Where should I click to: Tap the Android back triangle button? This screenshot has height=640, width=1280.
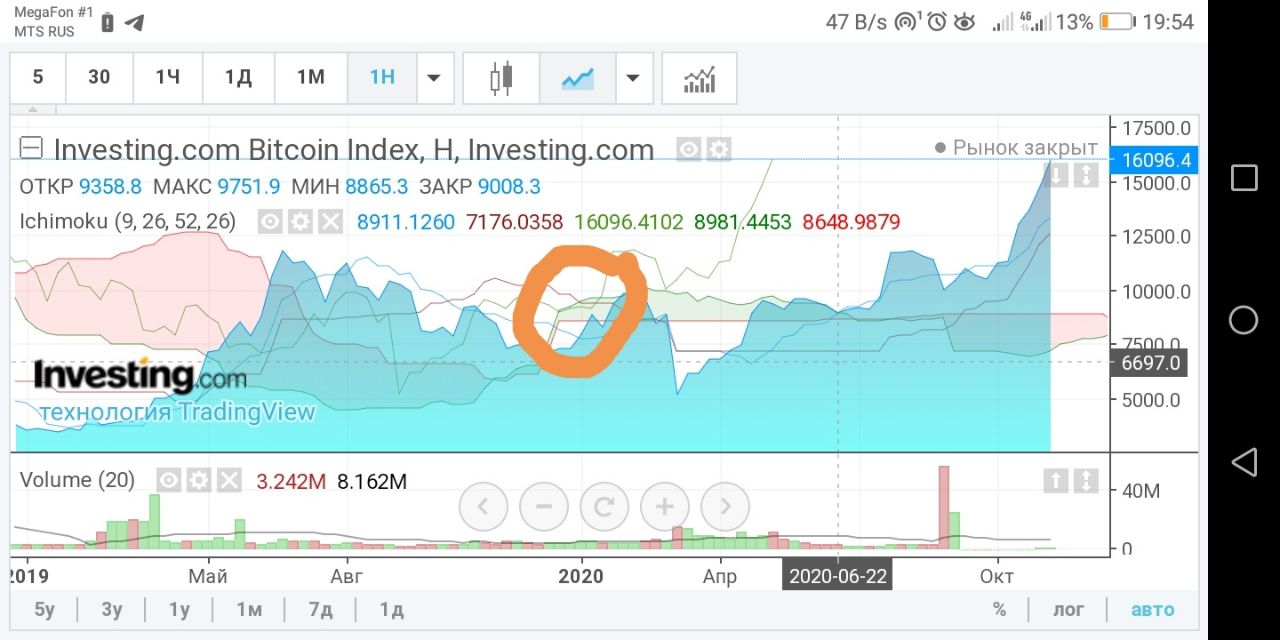coord(1243,462)
